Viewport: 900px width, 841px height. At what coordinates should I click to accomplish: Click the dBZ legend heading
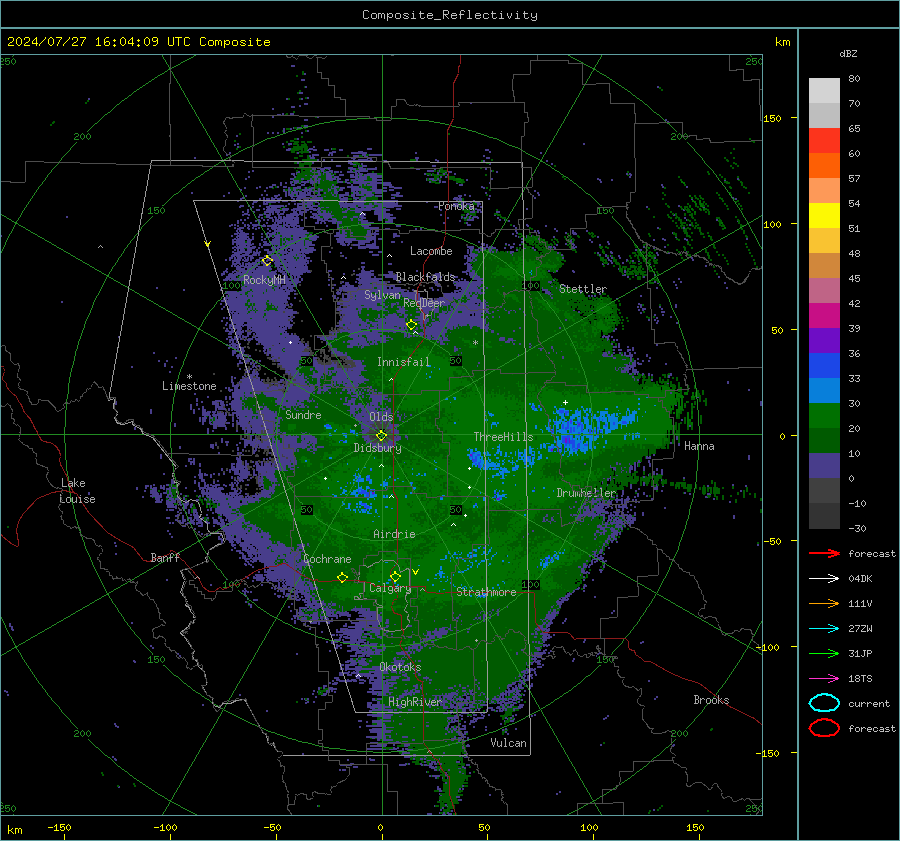coord(848,54)
